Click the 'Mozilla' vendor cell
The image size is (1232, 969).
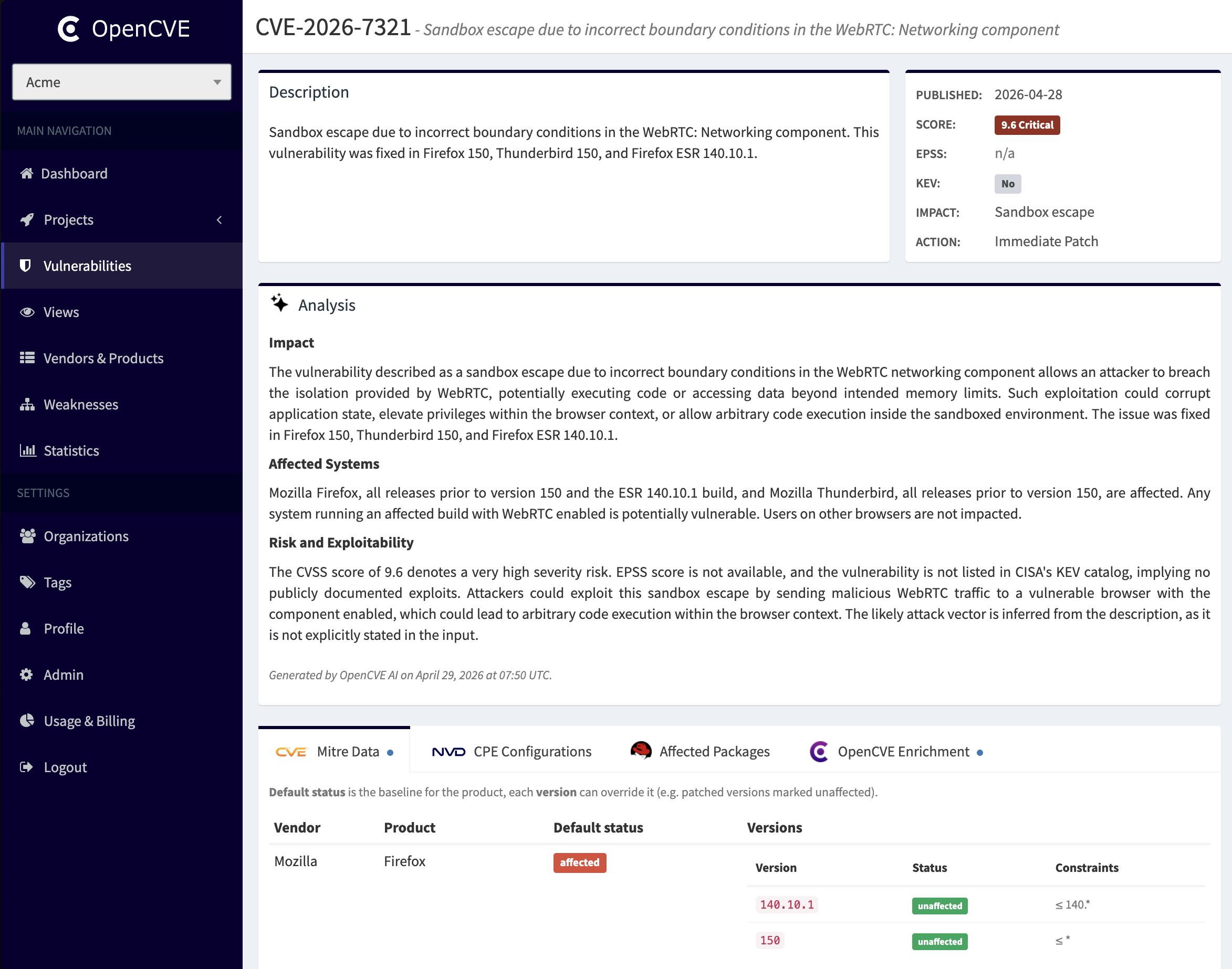[296, 861]
